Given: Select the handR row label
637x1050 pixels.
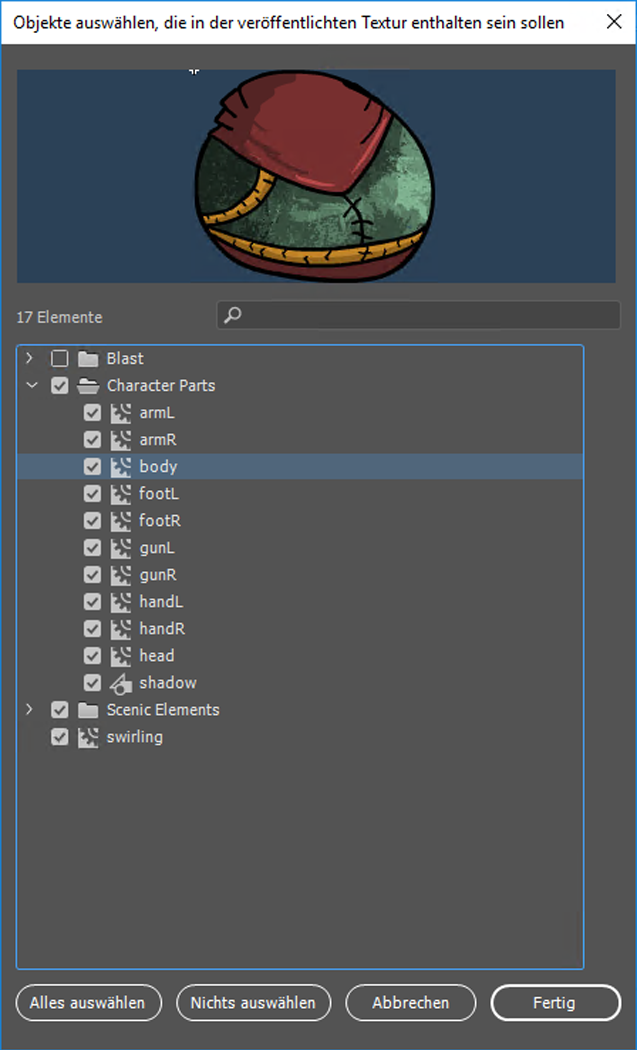Looking at the screenshot, I should tap(162, 629).
